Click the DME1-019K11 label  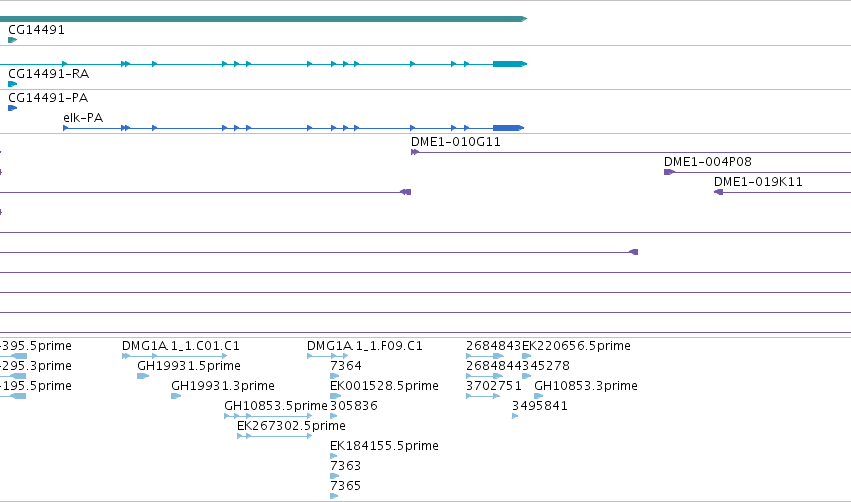[758, 182]
